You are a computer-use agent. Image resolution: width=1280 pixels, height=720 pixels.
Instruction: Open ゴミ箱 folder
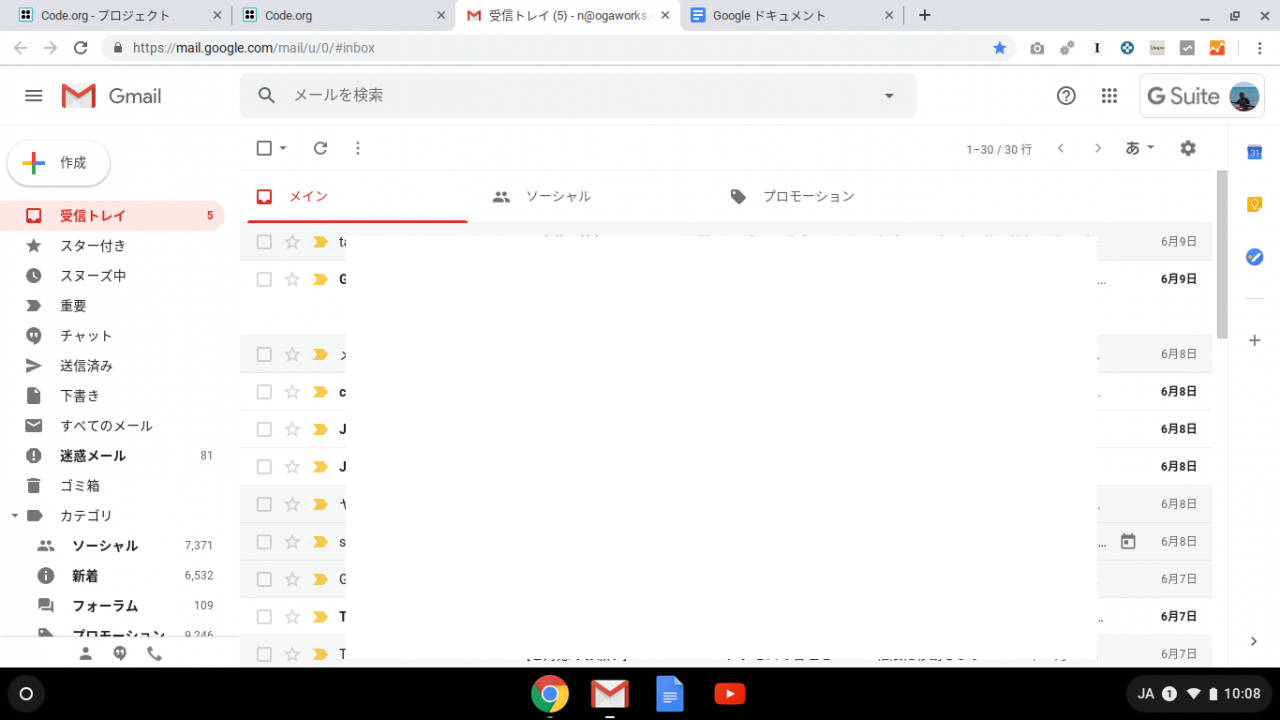tap(112, 485)
